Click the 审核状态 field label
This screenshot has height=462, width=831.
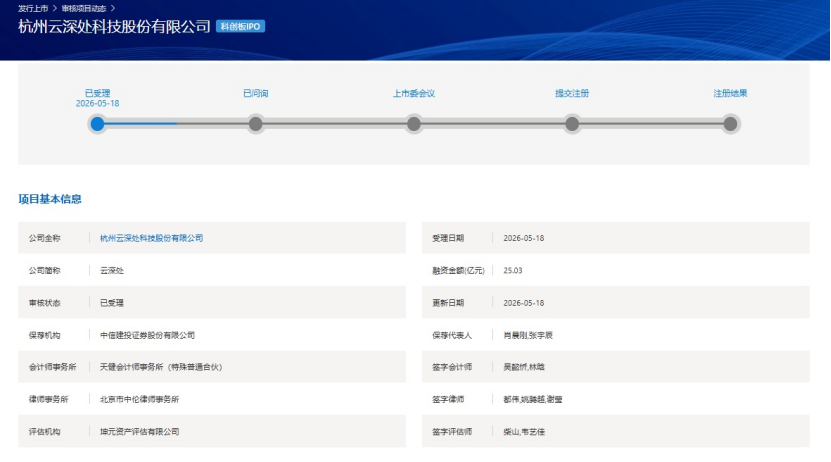click(45, 303)
